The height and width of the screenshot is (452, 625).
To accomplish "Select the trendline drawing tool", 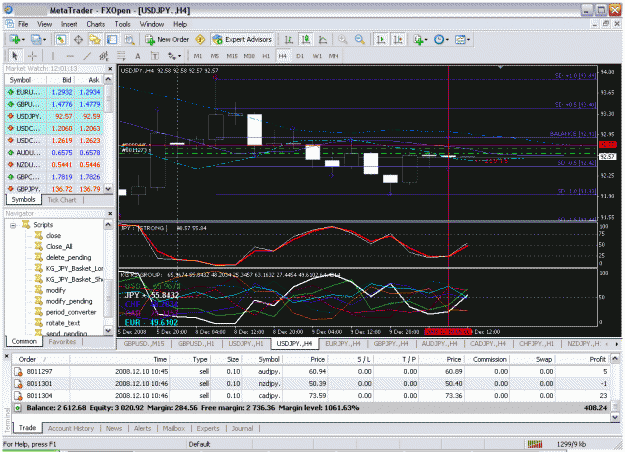I will tap(87, 56).
